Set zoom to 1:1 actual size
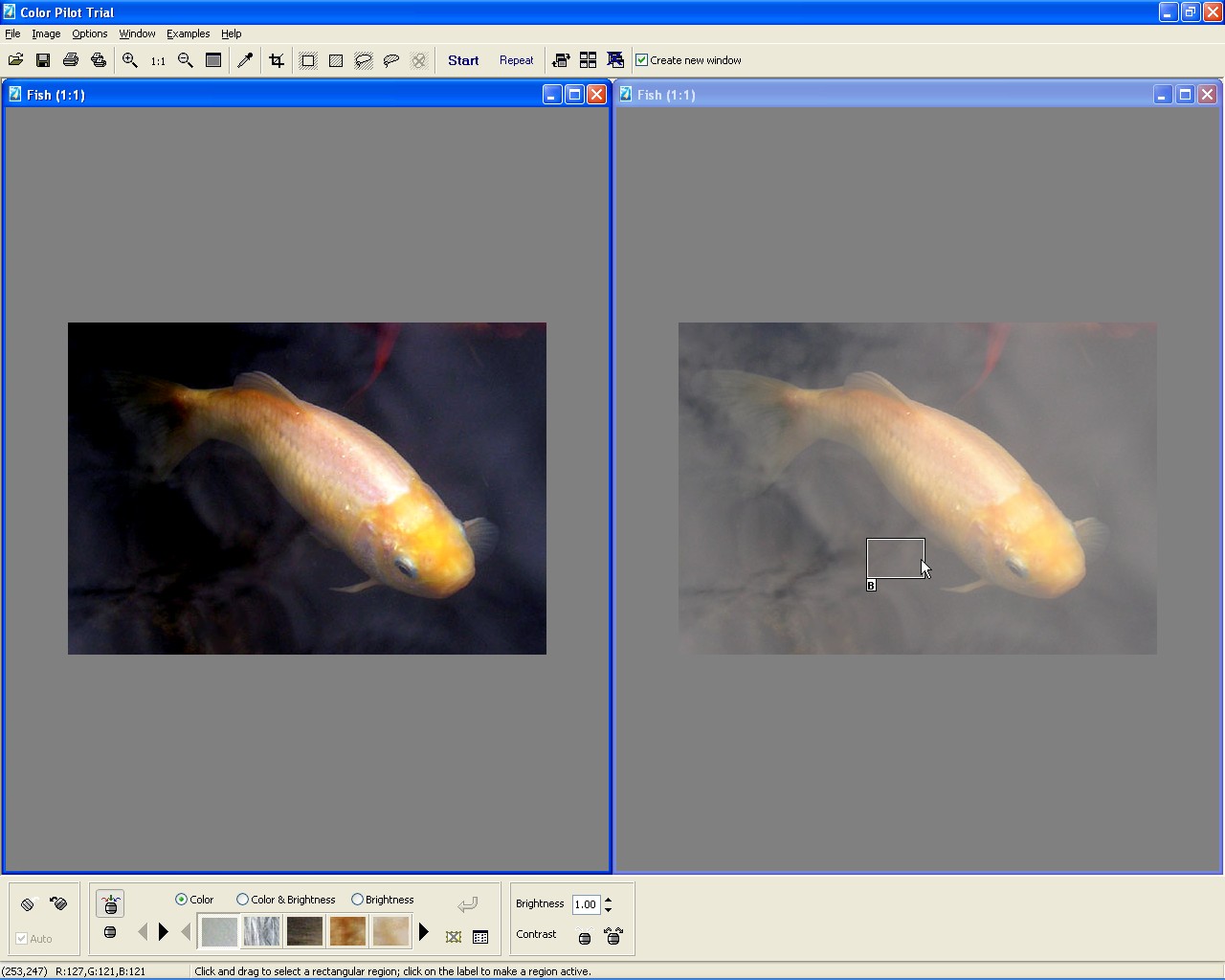This screenshot has height=980, width=1225. pyautogui.click(x=158, y=60)
